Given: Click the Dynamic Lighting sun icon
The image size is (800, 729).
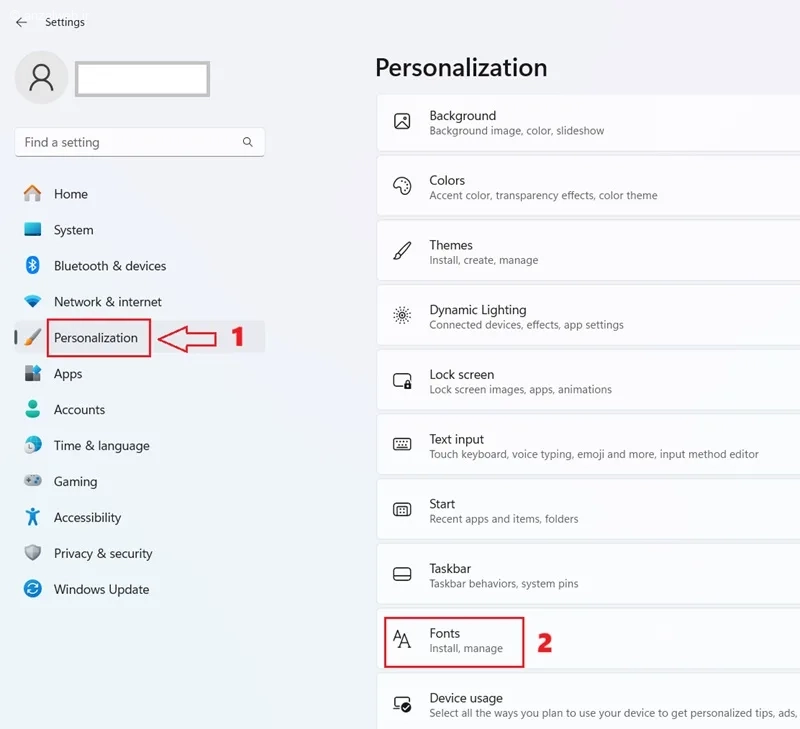Looking at the screenshot, I should pos(402,315).
